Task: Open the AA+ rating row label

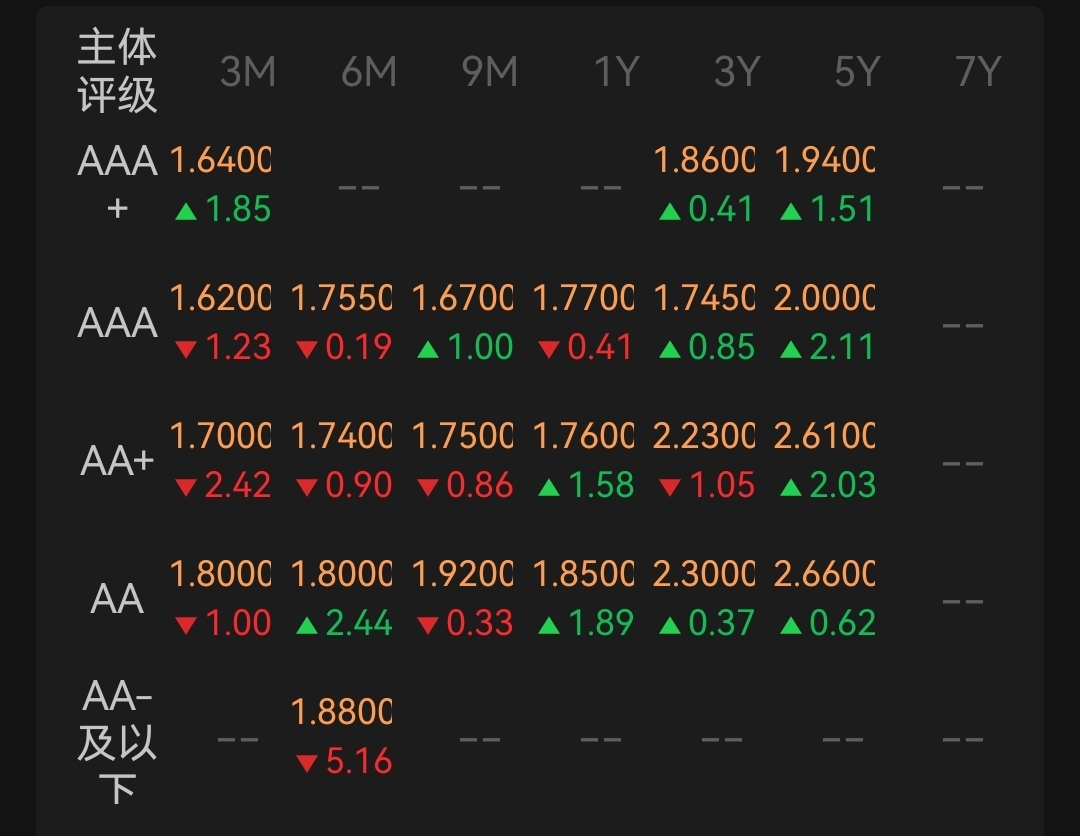Action: 118,461
